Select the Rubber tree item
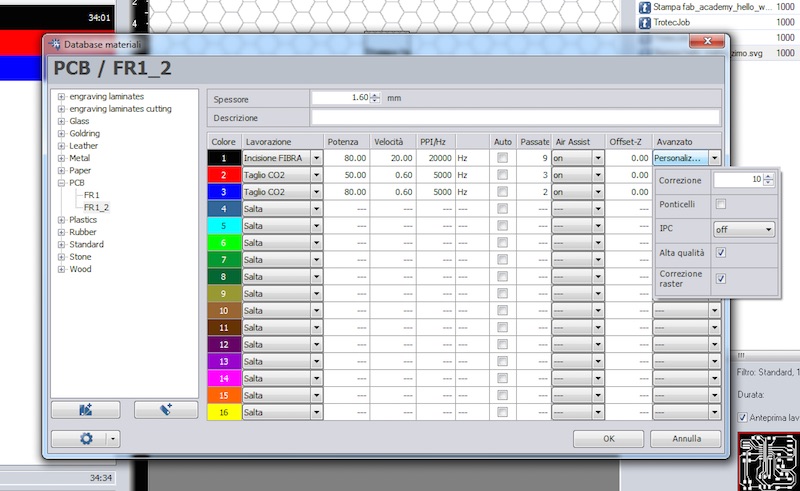The width and height of the screenshot is (800, 491). (x=83, y=232)
